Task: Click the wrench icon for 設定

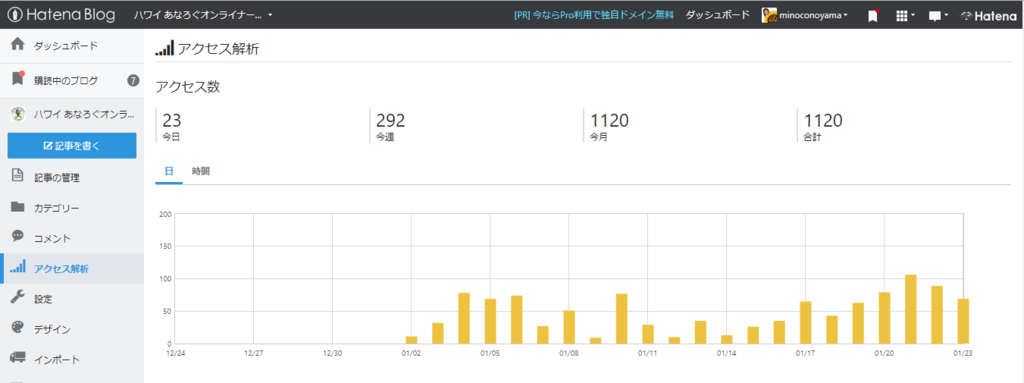Action: click(x=18, y=298)
